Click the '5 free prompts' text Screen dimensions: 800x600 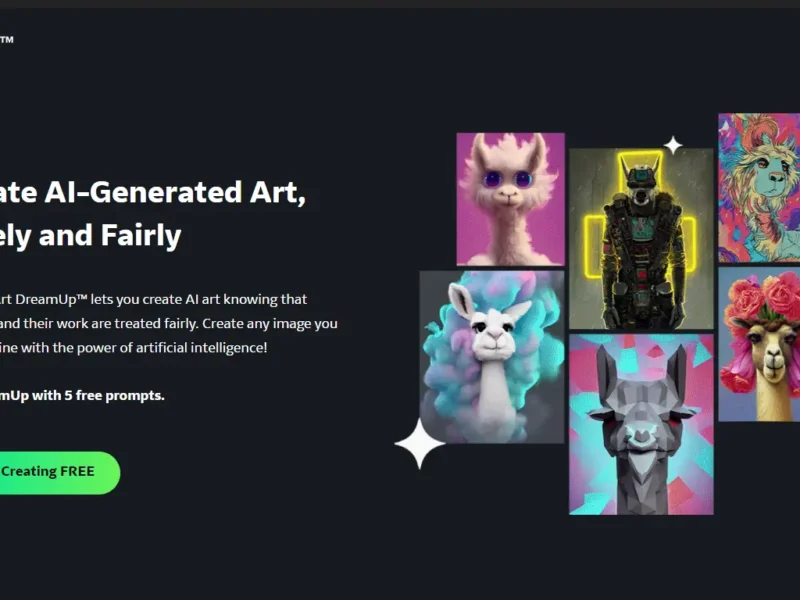(x=114, y=395)
